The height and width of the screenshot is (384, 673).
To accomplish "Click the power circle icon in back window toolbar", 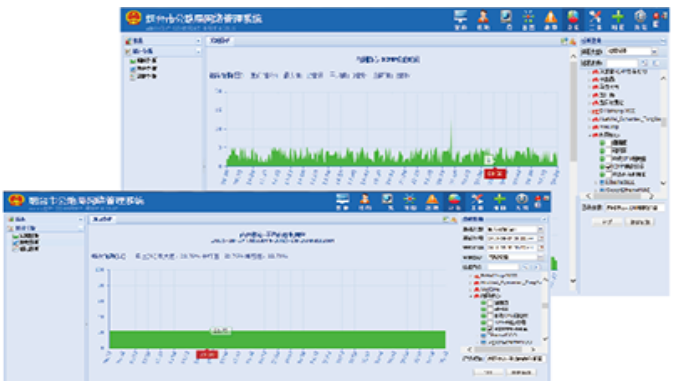I will (x=640, y=18).
